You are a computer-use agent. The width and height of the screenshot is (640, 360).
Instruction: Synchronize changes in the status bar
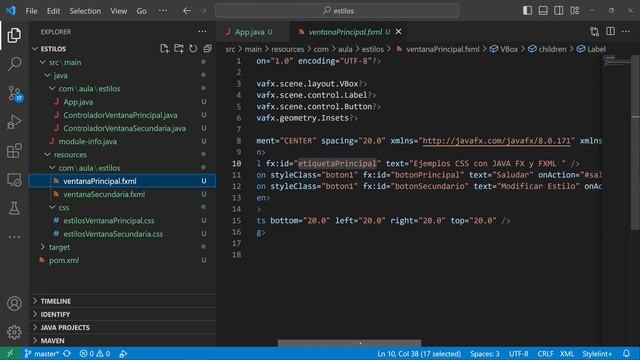point(67,353)
